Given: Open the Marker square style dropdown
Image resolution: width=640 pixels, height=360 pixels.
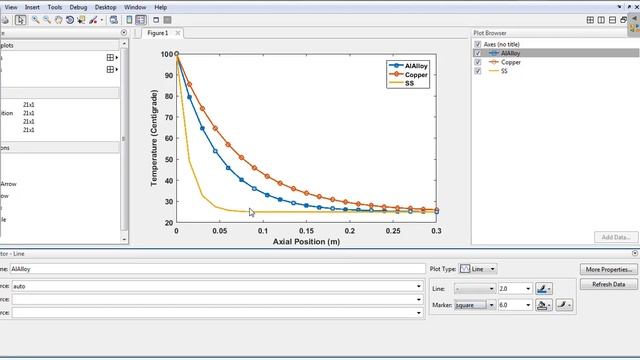Looking at the screenshot, I should tap(475, 305).
